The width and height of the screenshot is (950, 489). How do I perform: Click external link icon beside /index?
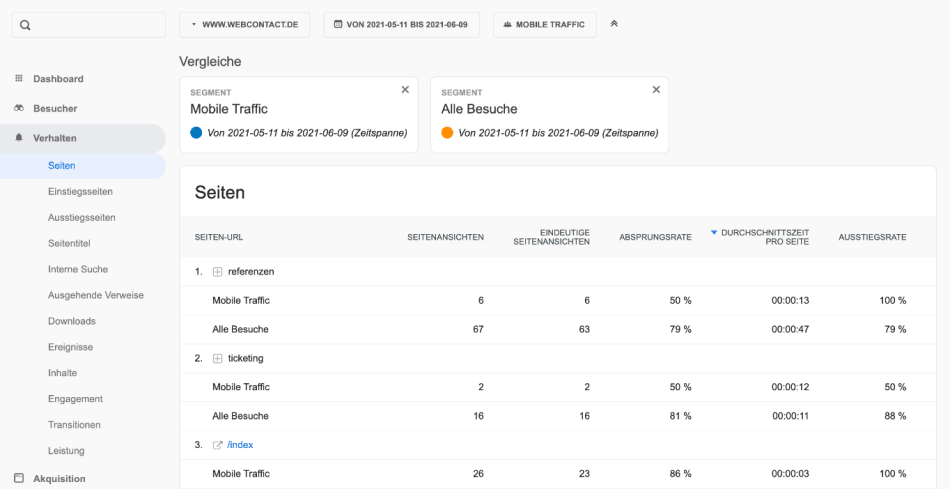218,445
